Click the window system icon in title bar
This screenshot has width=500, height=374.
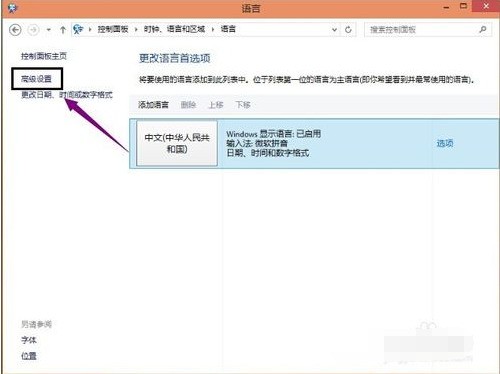pyautogui.click(x=12, y=8)
